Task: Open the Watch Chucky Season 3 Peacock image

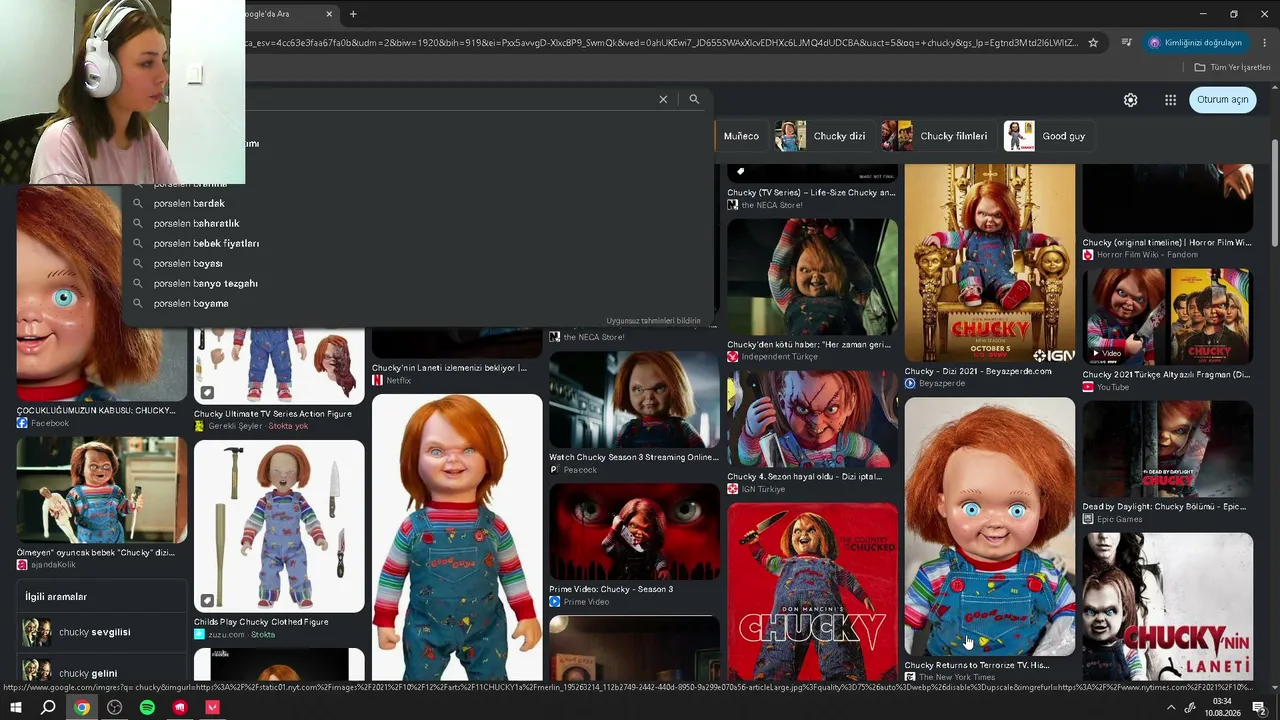Action: 634,399
